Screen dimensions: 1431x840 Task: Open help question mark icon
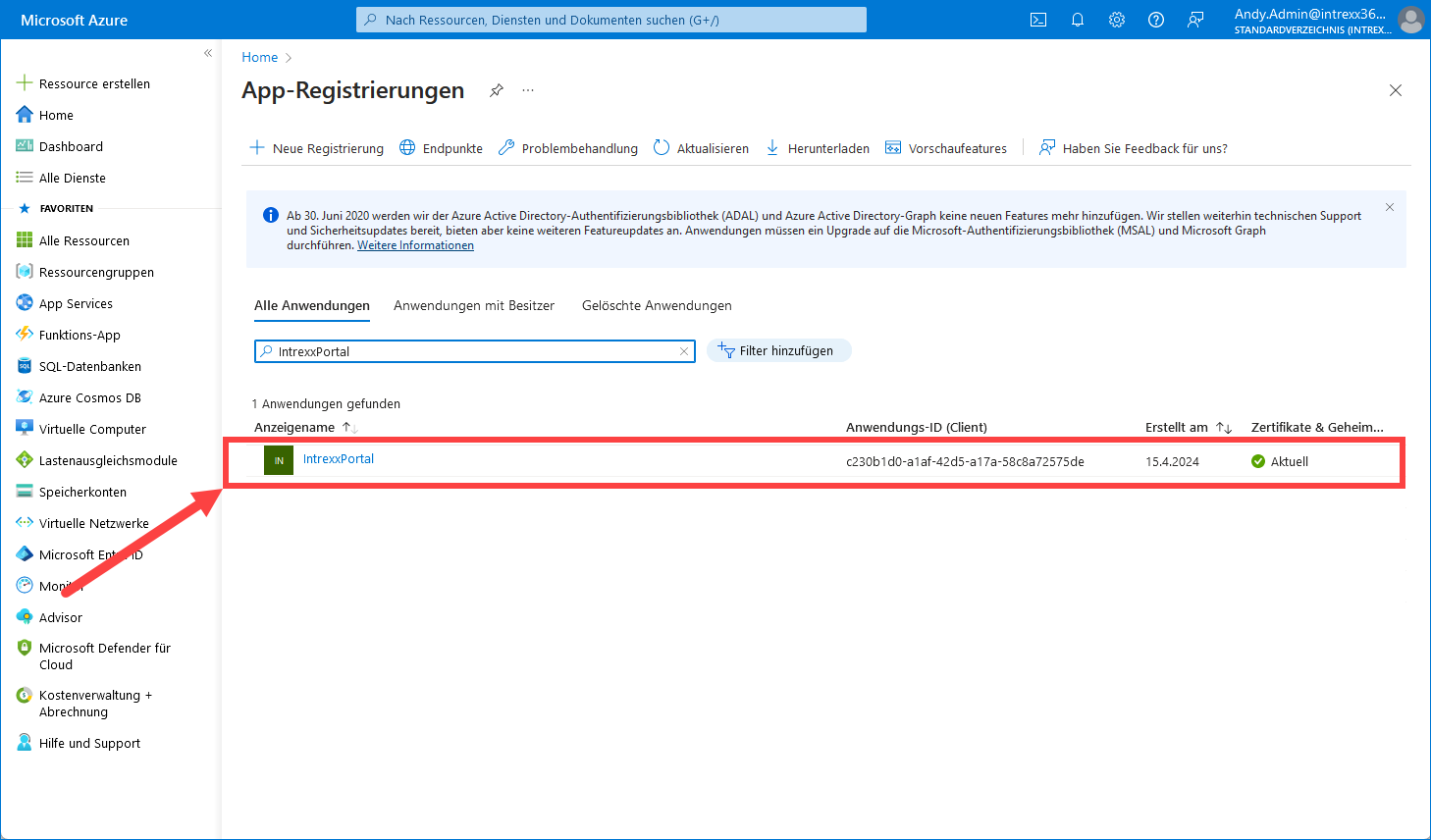[x=1156, y=20]
